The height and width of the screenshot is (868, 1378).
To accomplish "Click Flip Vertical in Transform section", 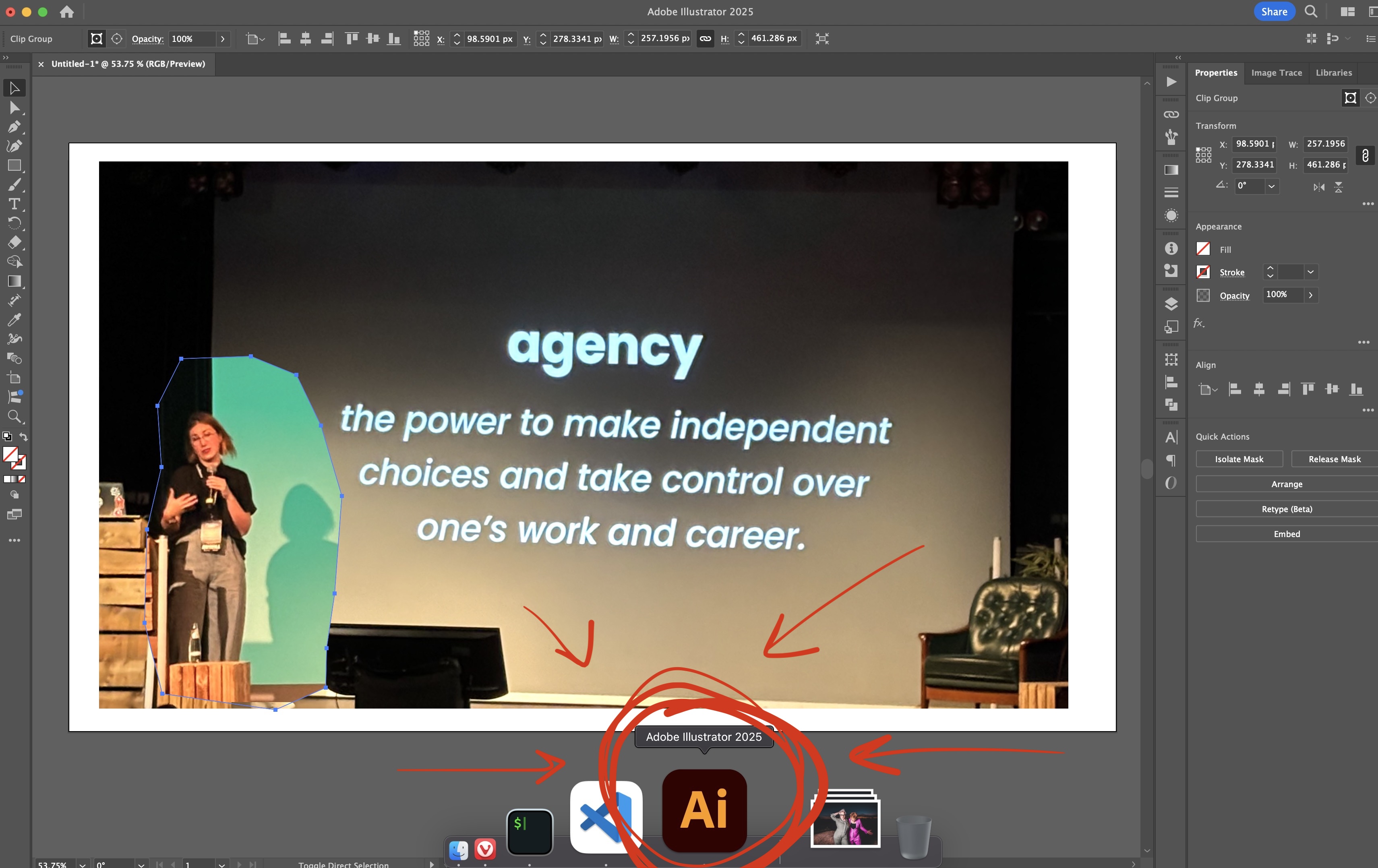I will point(1339,186).
